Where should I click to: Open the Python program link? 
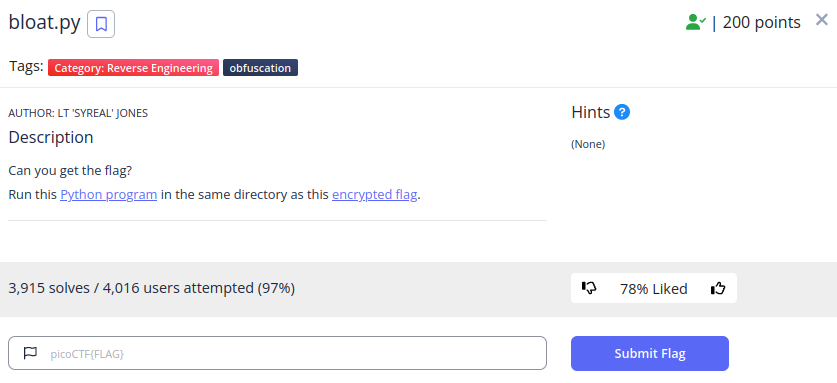click(108, 194)
